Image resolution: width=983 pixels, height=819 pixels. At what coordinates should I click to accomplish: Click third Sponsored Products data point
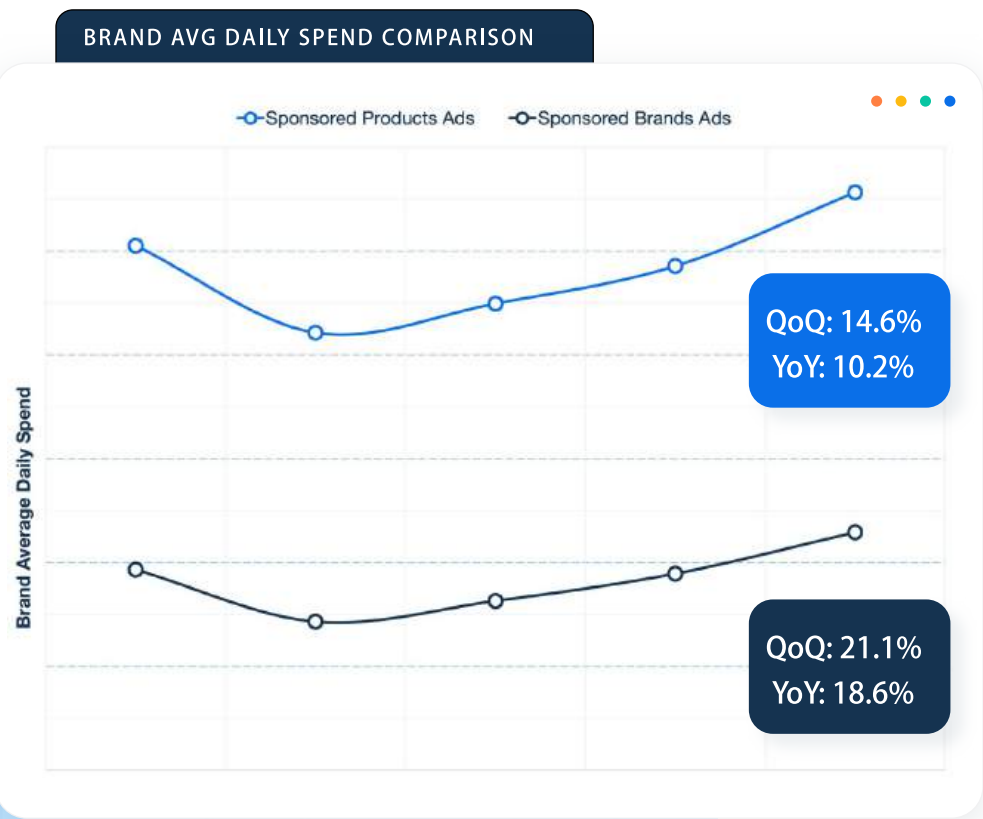(x=495, y=303)
